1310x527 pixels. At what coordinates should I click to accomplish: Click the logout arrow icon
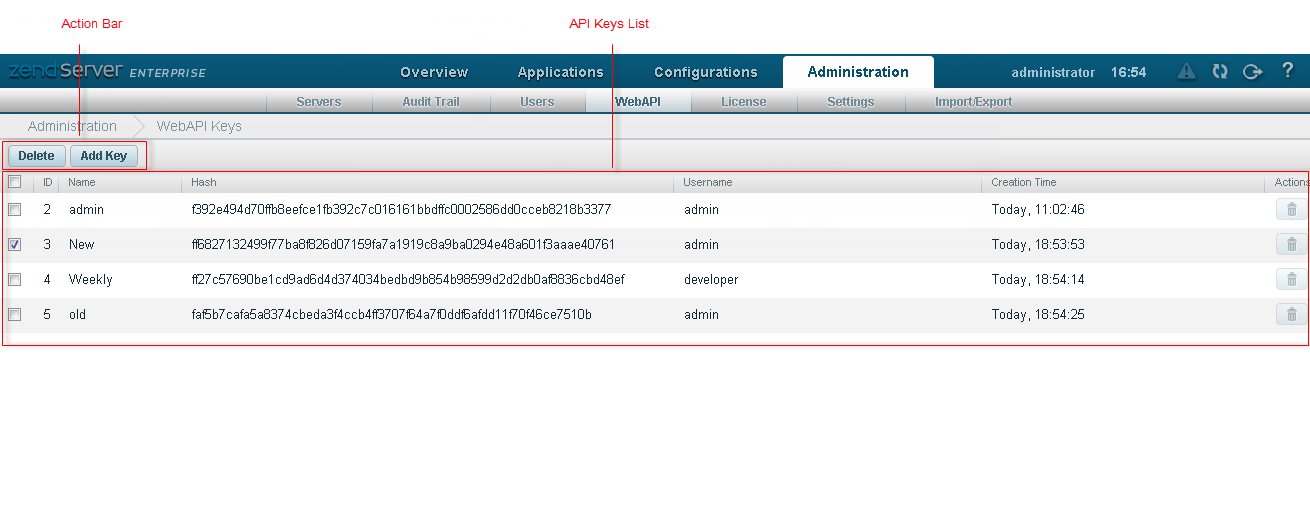(1252, 71)
